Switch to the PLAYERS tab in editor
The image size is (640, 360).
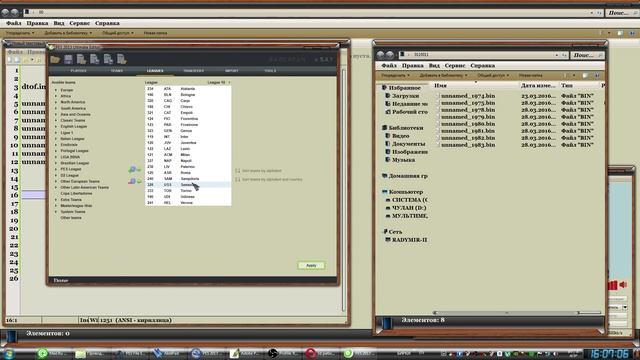(x=78, y=71)
